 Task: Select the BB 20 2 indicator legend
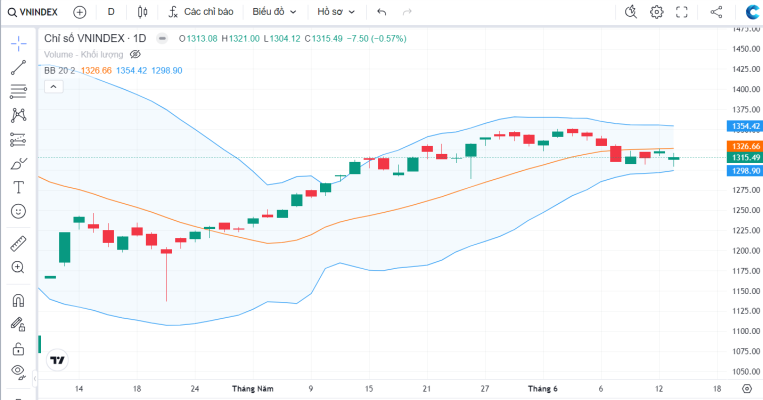point(60,71)
